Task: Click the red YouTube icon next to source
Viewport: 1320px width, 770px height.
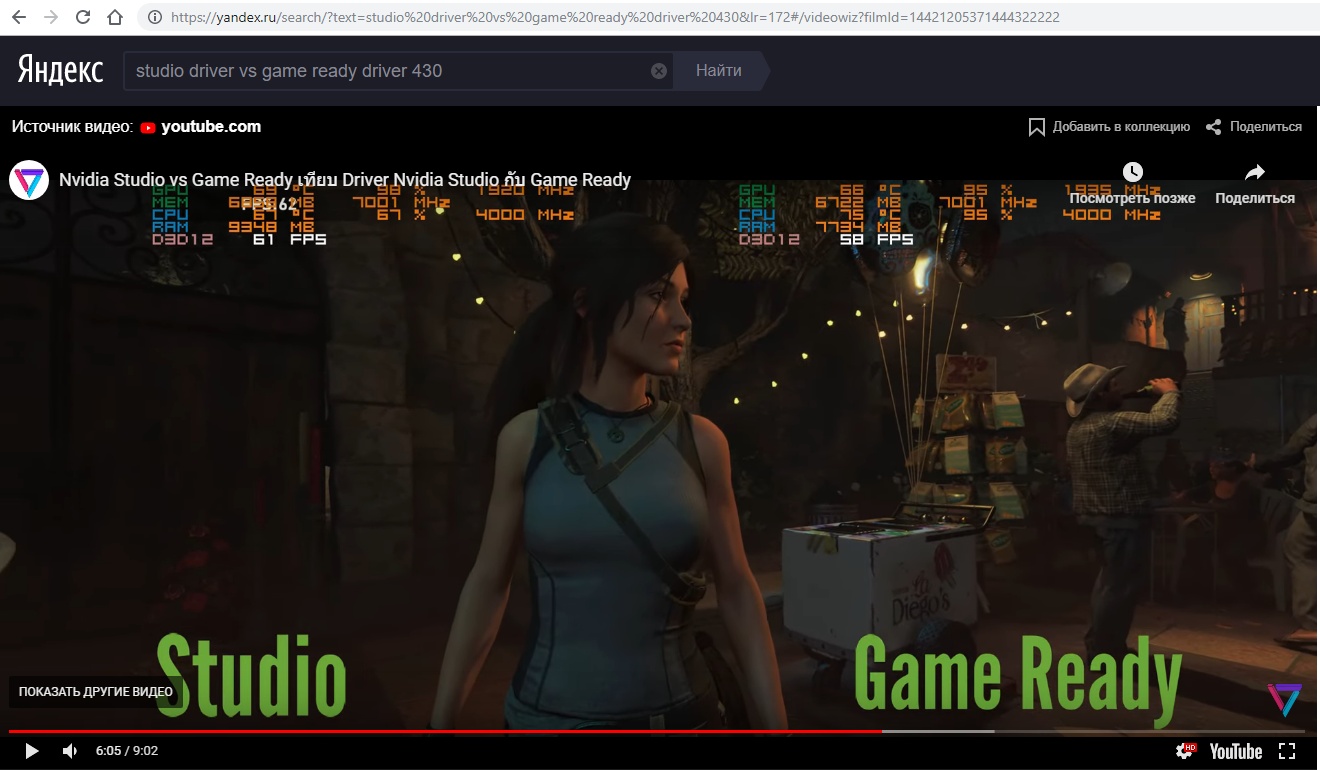Action: click(148, 128)
